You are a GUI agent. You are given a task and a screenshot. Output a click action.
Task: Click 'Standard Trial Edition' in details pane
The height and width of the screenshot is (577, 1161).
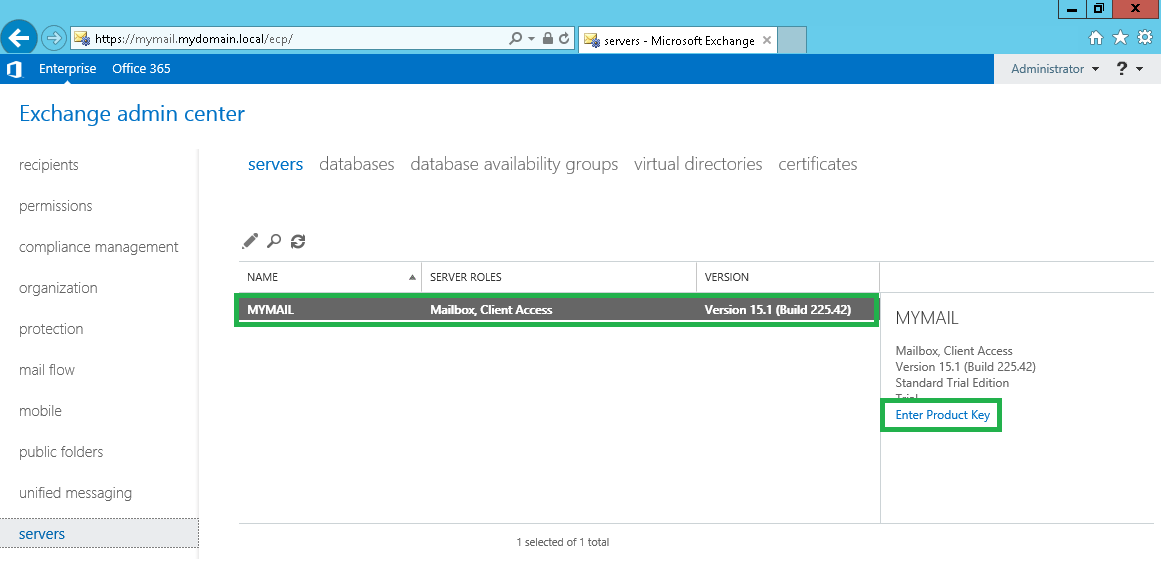point(951,383)
